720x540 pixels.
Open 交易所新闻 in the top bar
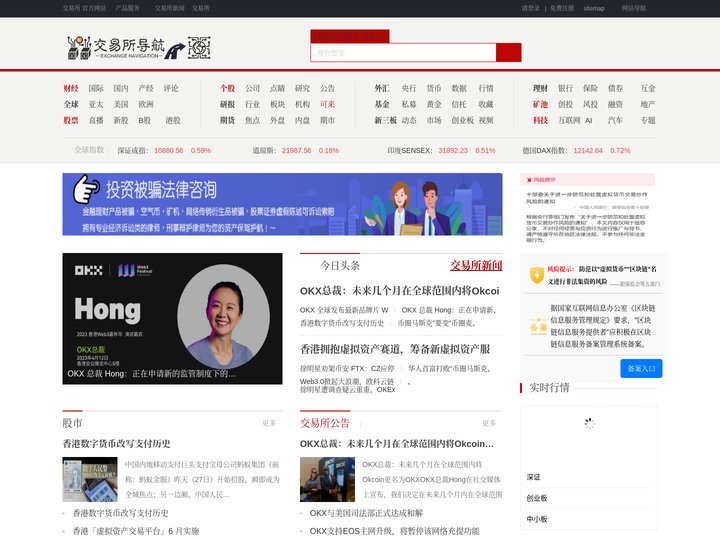pos(169,8)
